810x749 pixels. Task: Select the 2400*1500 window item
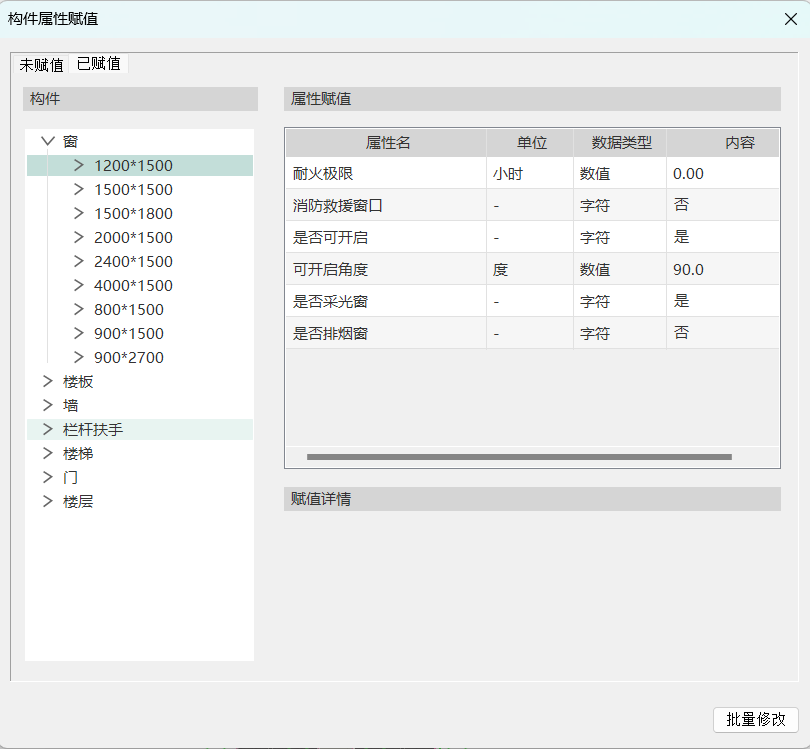[x=133, y=262]
